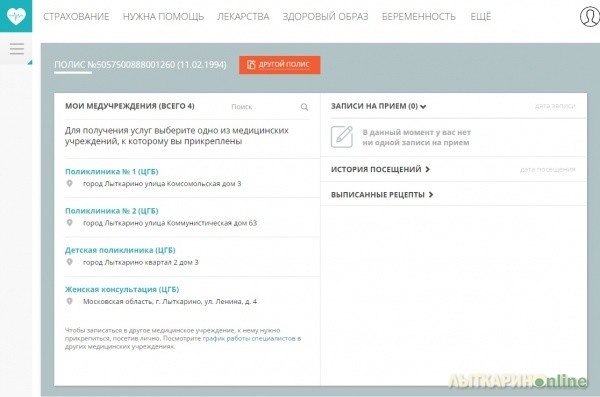This screenshot has height=397, width=600.
Task: Click the pencil note icon in appointments
Action: tap(341, 137)
